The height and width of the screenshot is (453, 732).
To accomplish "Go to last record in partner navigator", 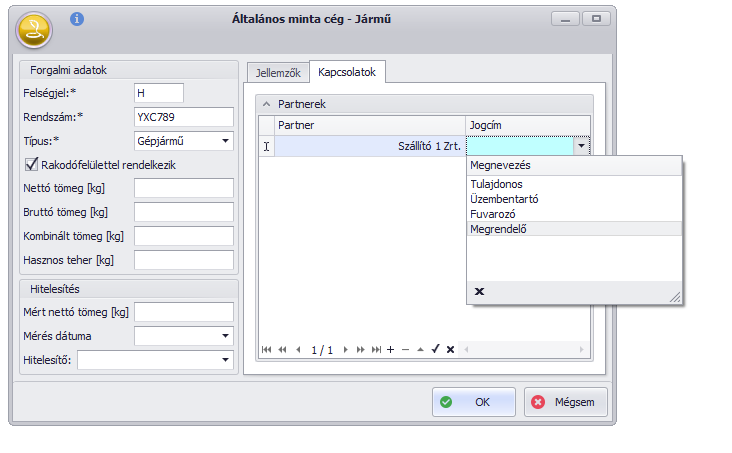I will coord(376,349).
